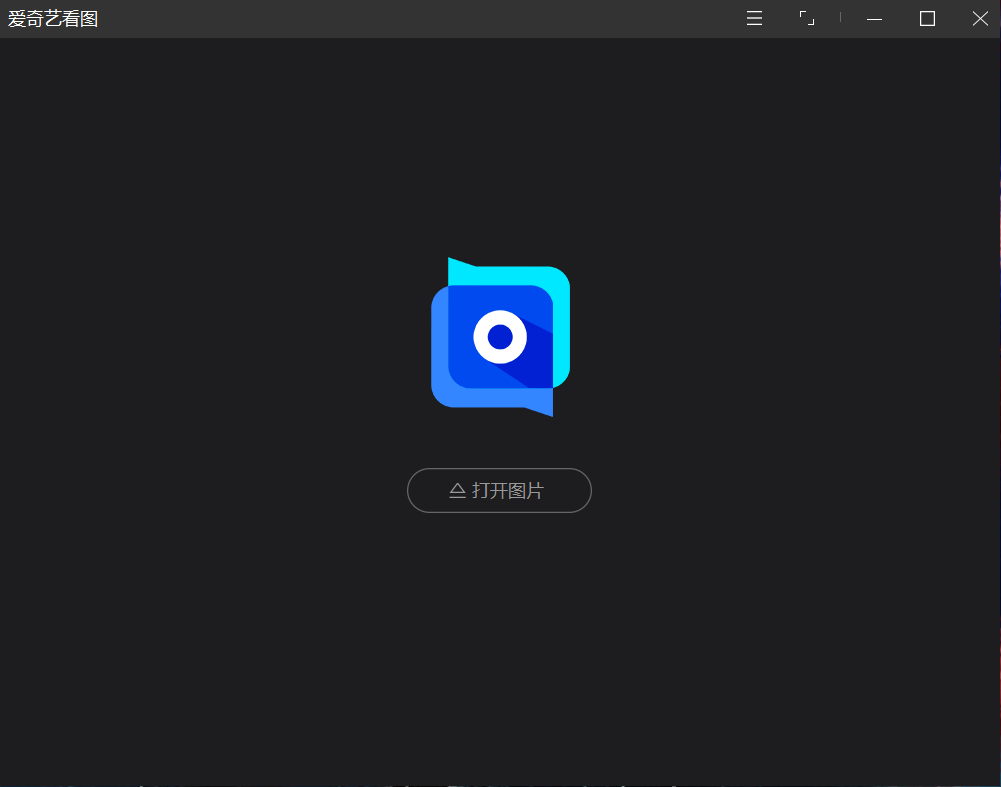
Task: Click the taskbar sliver at screen bottom
Action: point(500,783)
